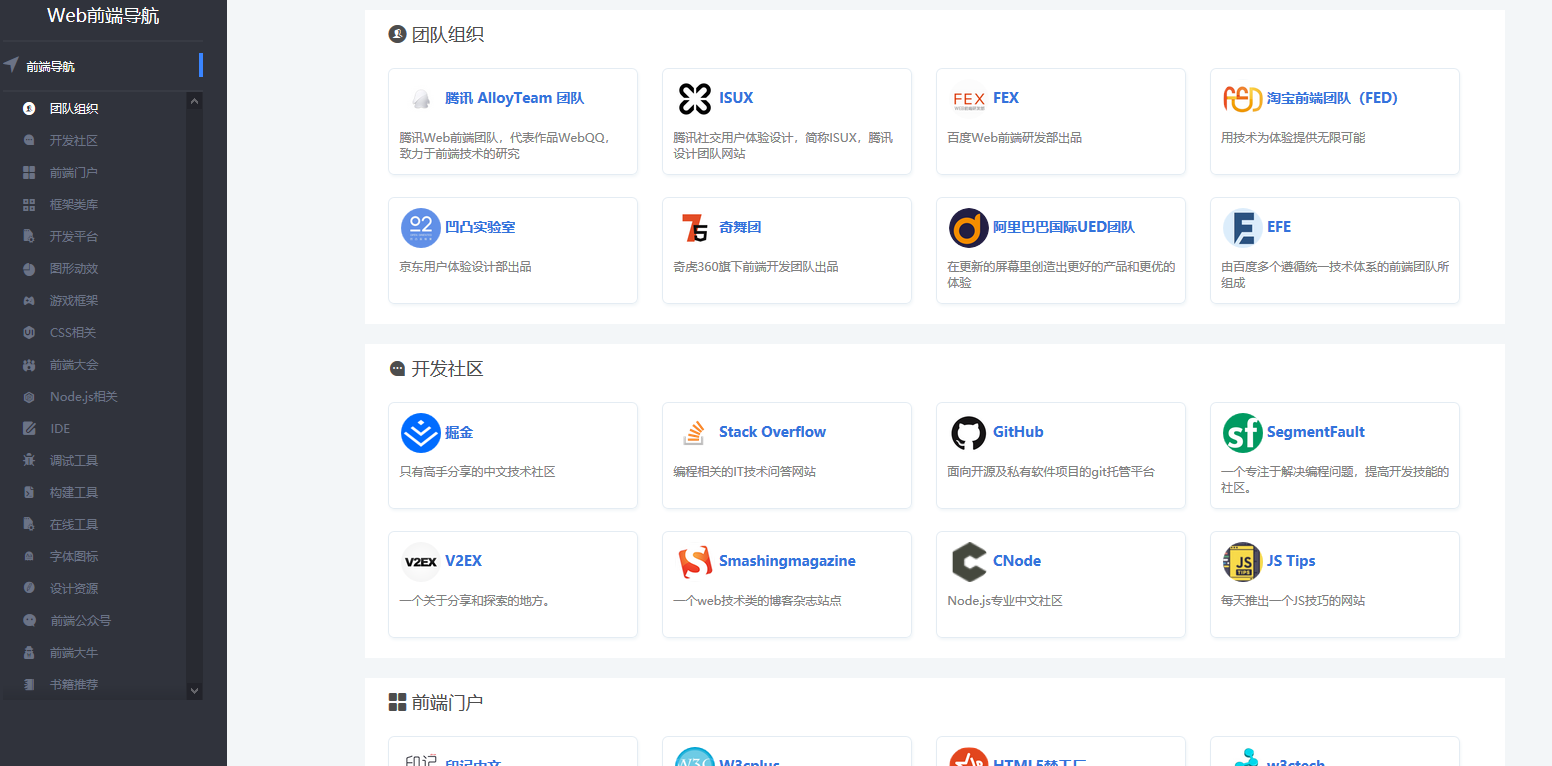The height and width of the screenshot is (766, 1552).
Task: Open 前端公众号 sidebar item
Action: (x=80, y=621)
